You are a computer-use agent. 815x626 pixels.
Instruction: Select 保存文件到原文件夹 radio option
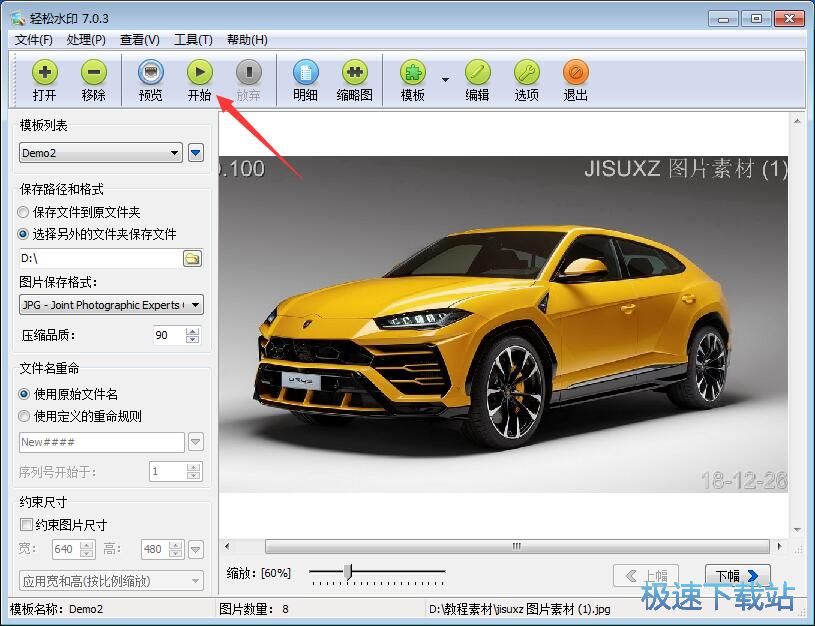point(24,212)
